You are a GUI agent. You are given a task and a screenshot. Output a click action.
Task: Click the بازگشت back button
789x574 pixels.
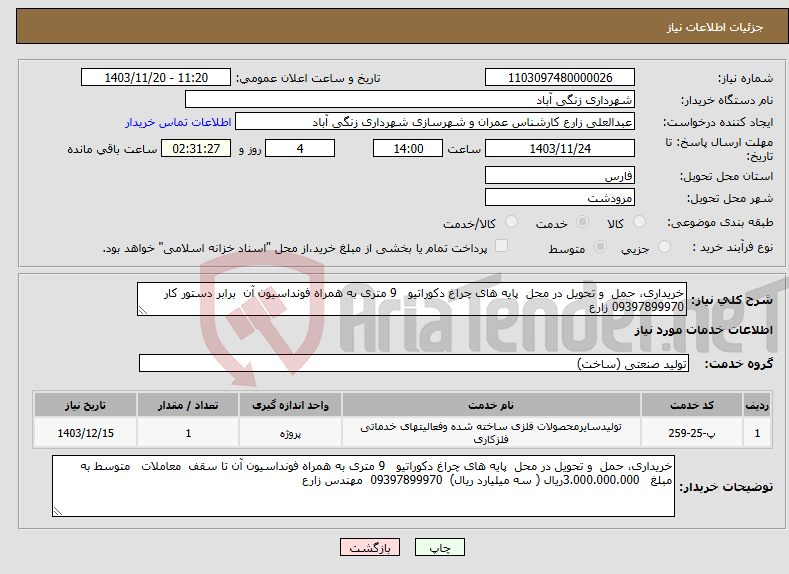pos(370,547)
